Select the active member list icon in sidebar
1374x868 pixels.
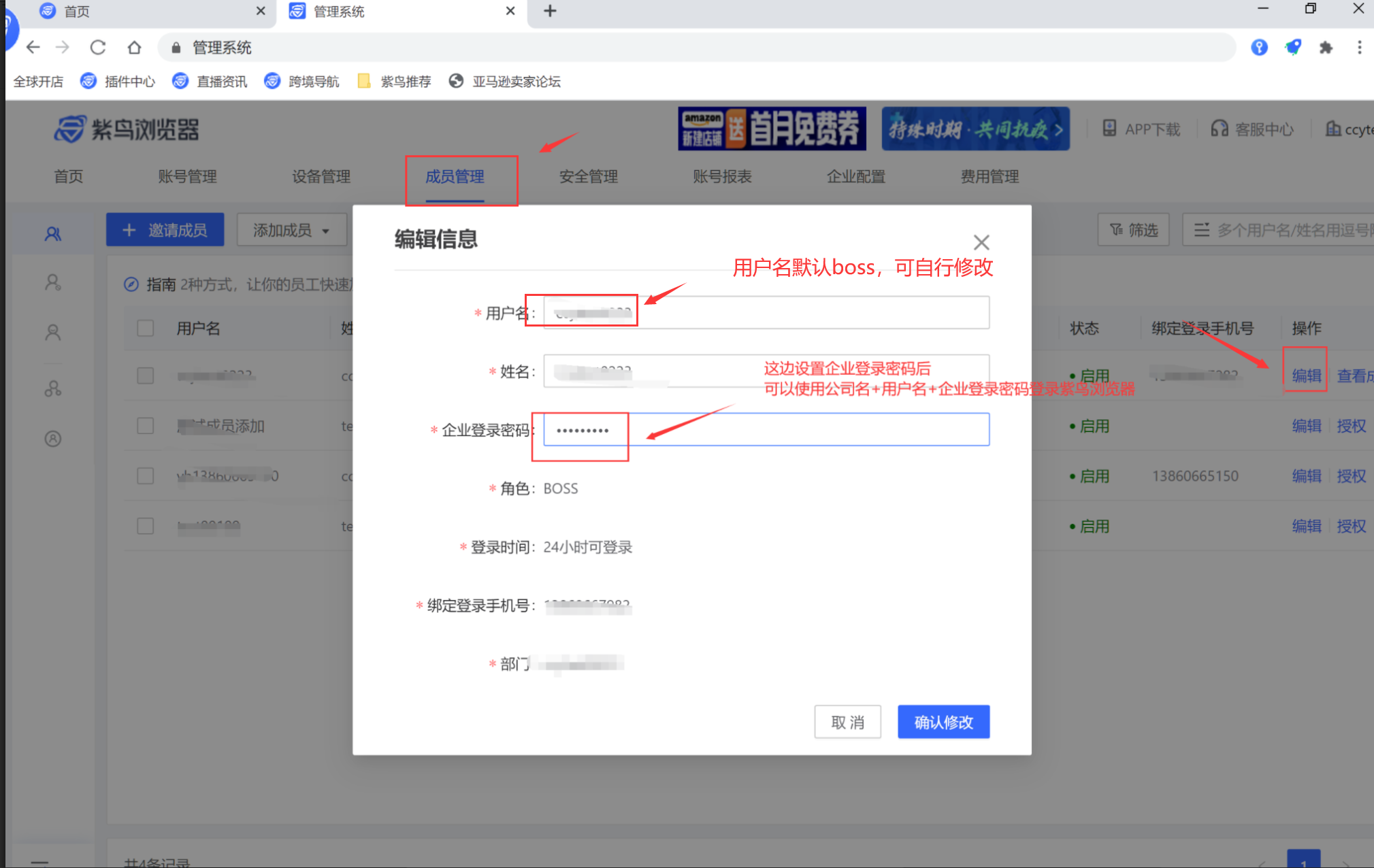click(x=52, y=233)
